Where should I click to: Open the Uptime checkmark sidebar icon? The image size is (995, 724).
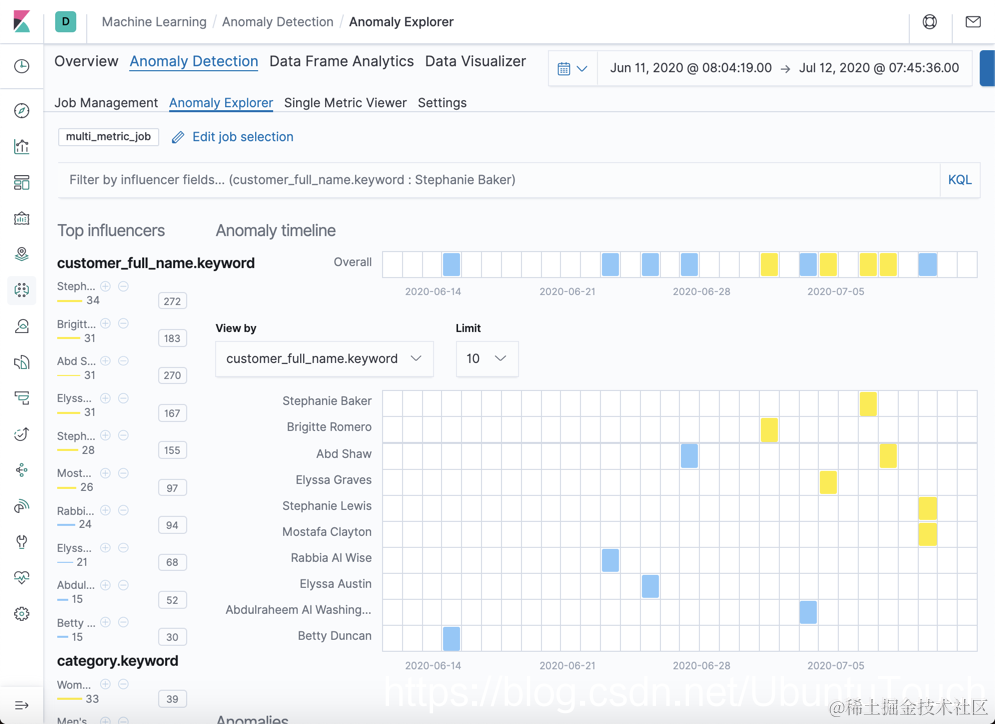point(22,434)
